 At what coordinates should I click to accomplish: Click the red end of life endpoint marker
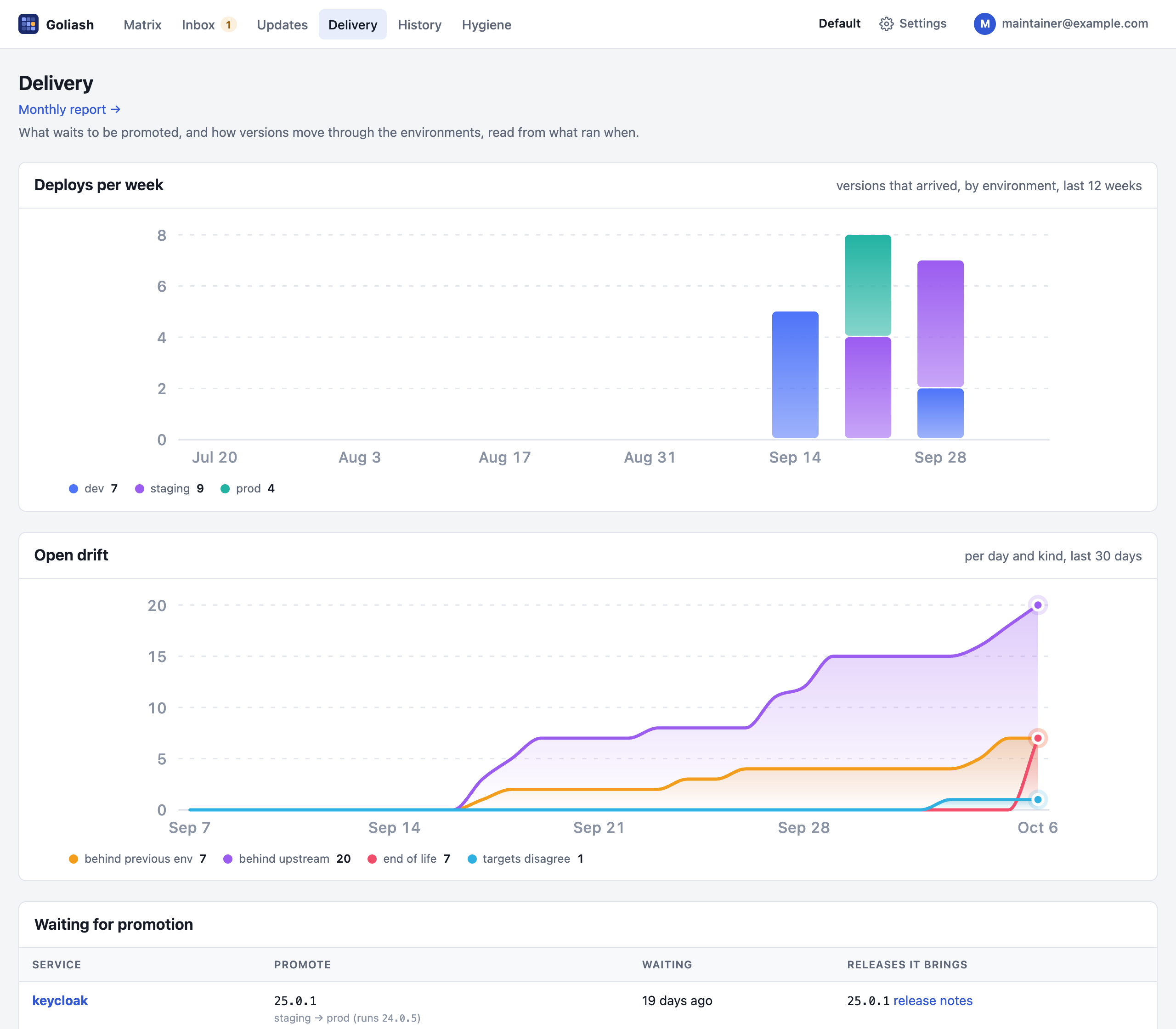[x=1038, y=738]
